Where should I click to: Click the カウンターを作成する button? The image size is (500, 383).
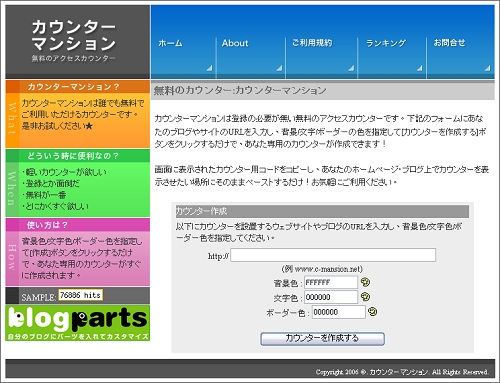coord(322,338)
